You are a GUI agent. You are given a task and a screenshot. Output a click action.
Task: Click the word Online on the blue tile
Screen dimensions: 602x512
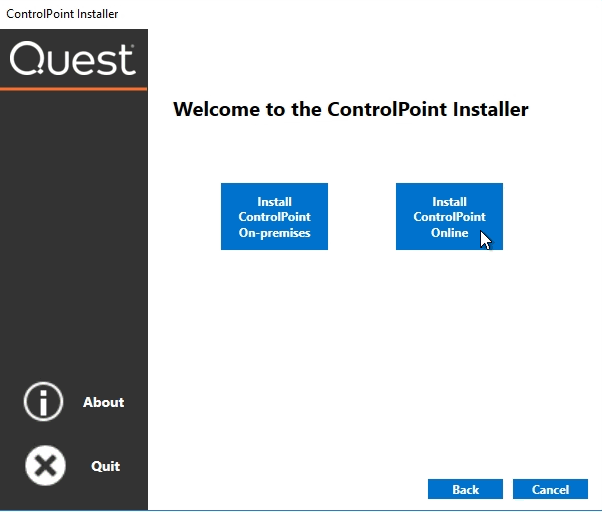click(x=449, y=233)
